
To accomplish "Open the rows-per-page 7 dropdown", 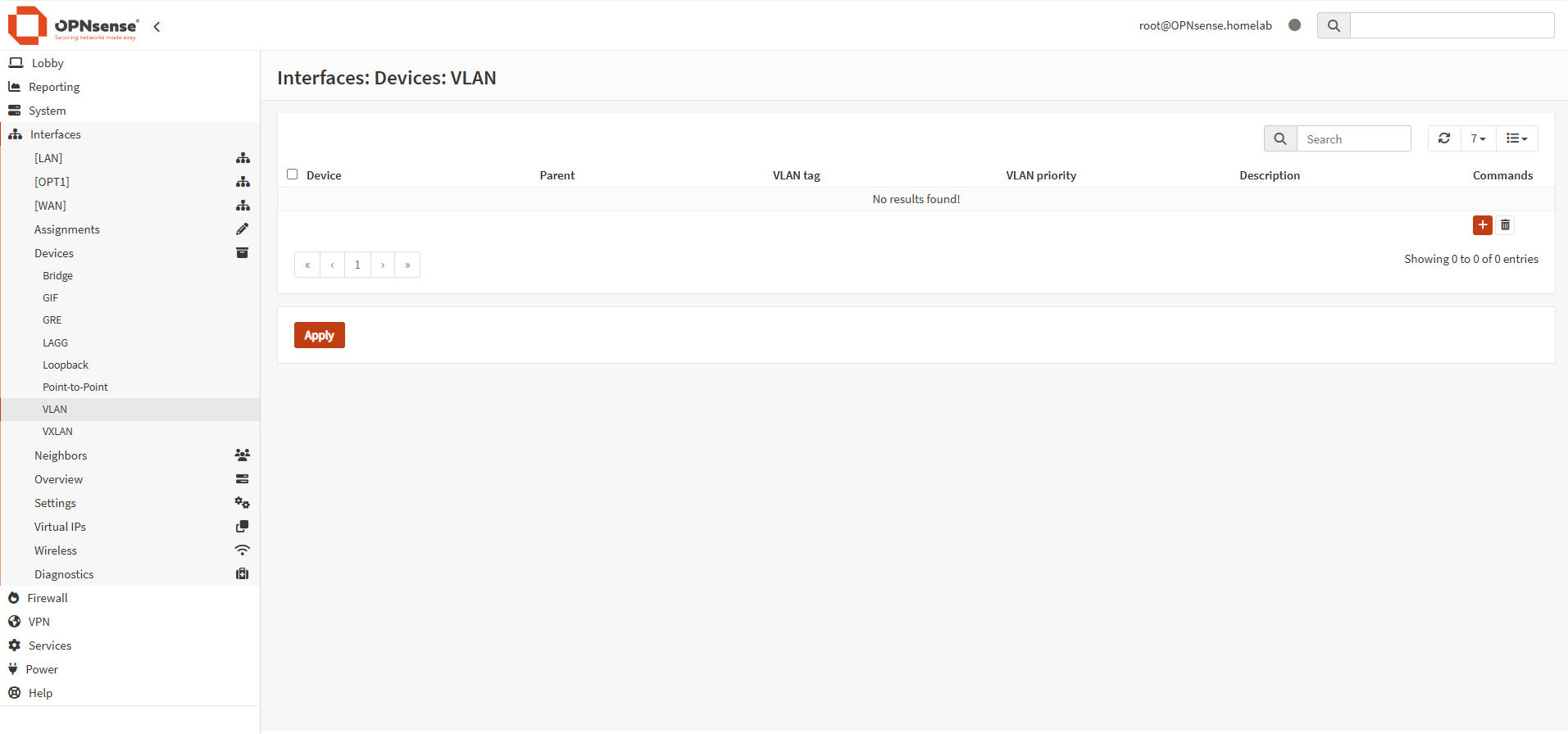I will click(x=1478, y=138).
